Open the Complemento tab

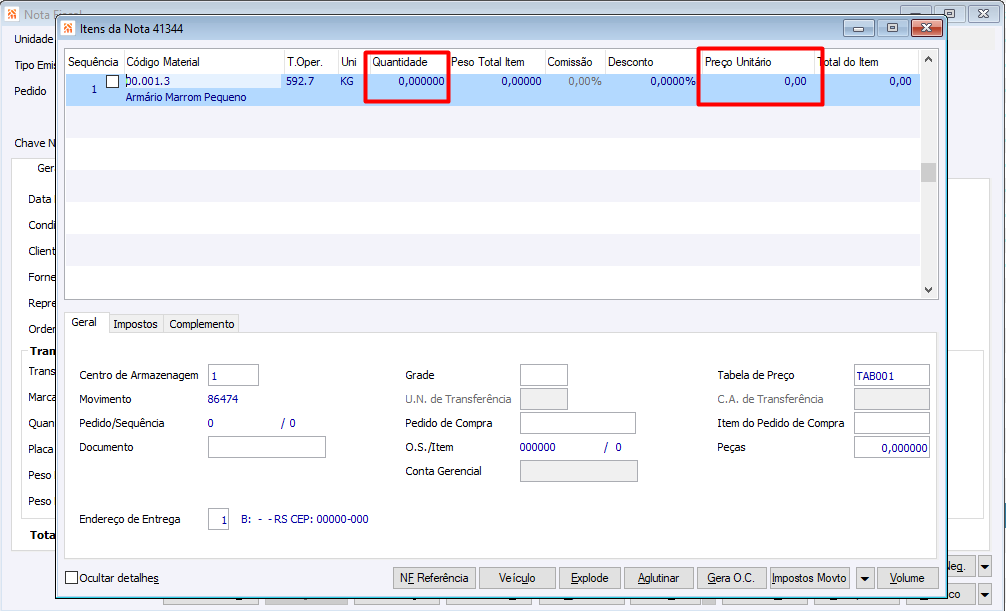coord(201,324)
